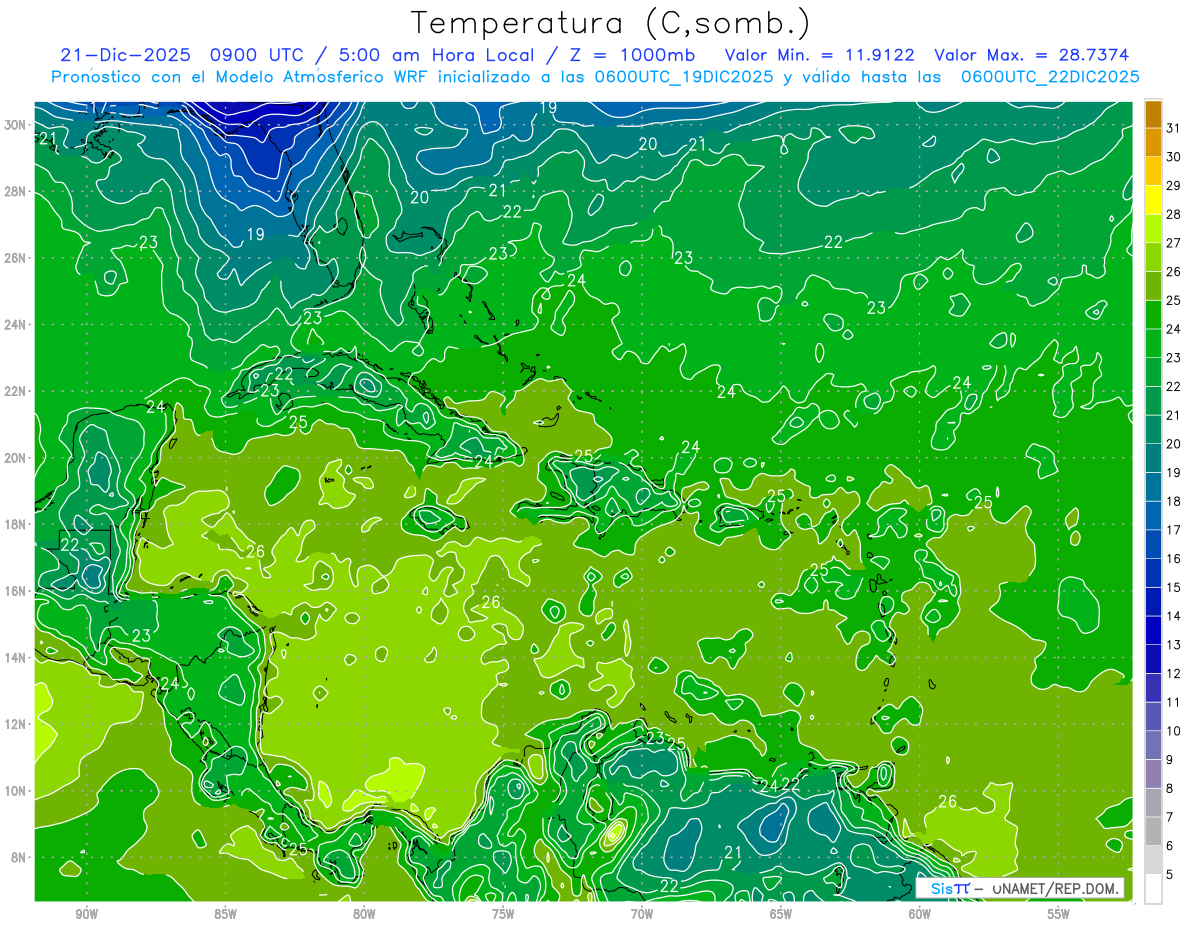Click the "65W" longitude axis label
This screenshot has height=927, width=1200.
pos(781,915)
